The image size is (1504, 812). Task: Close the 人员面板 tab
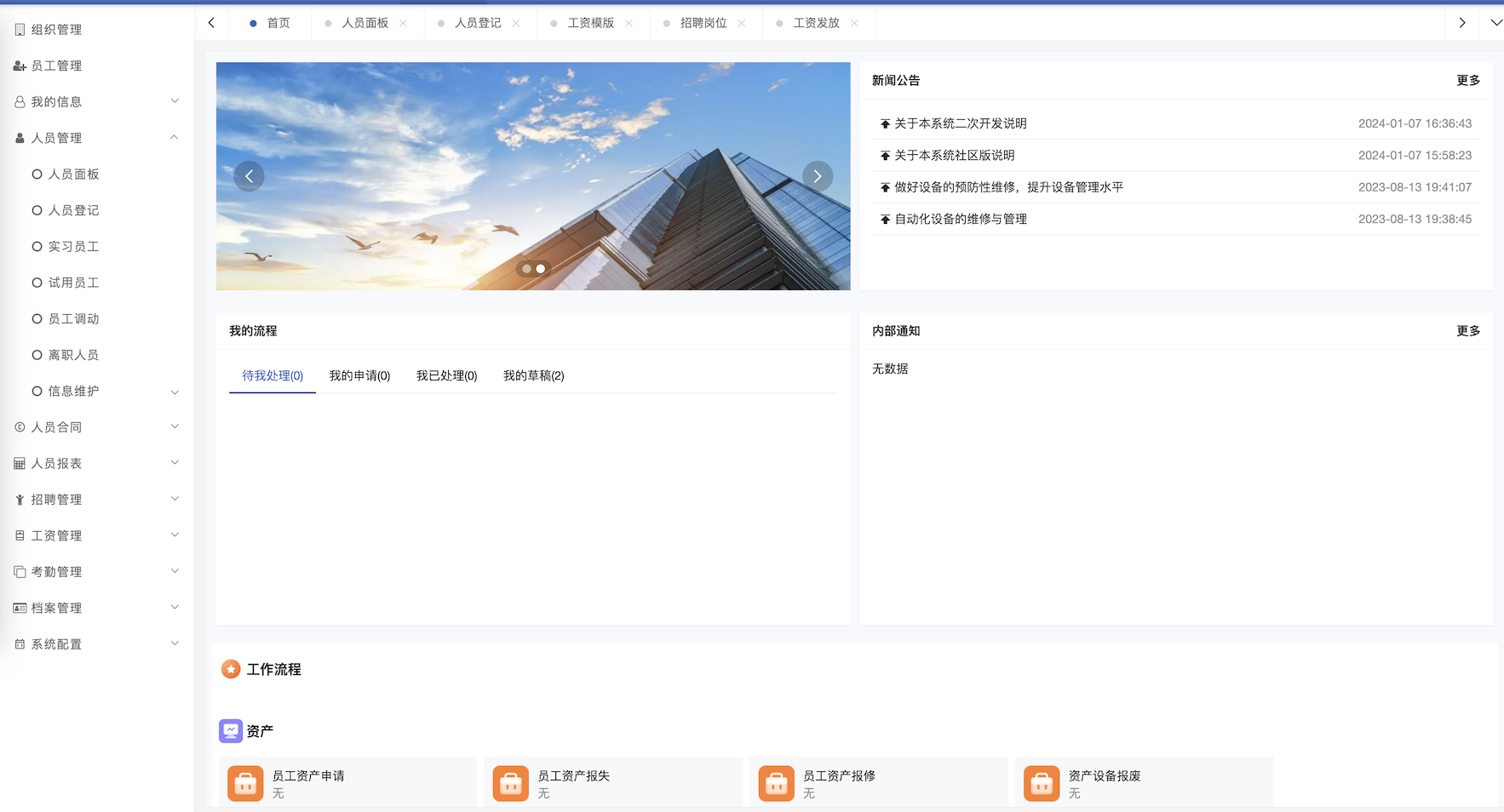click(404, 23)
